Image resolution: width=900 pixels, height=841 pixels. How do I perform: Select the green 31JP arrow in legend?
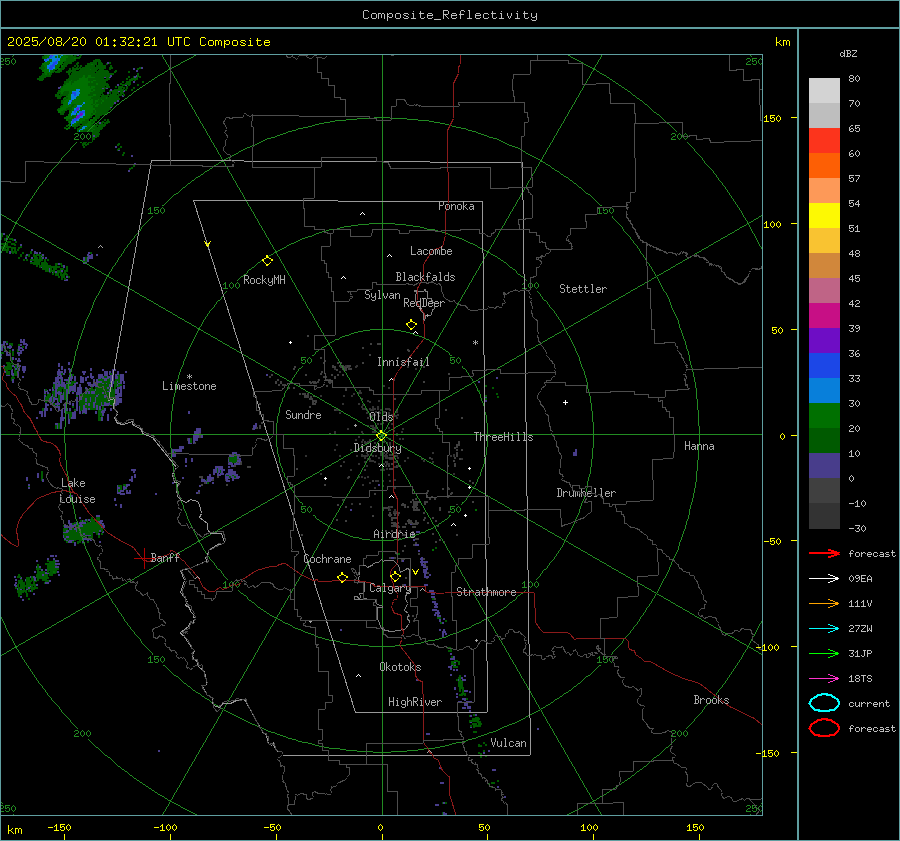point(824,653)
